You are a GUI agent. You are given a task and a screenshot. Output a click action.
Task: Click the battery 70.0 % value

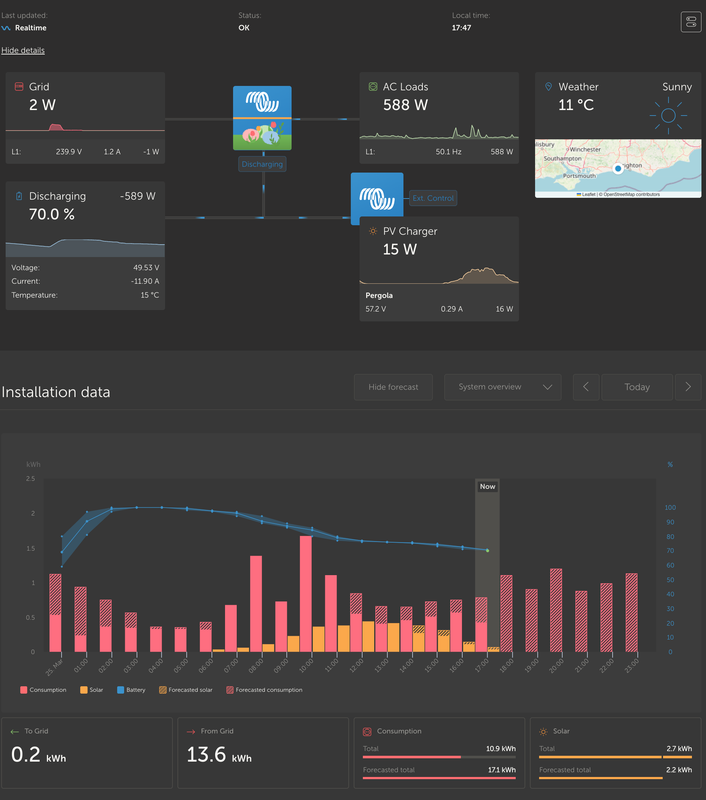(x=52, y=214)
